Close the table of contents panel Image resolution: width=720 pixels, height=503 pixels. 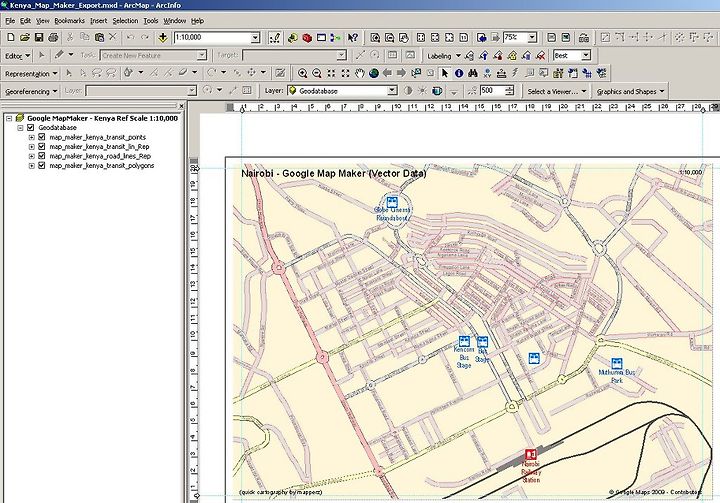tap(181, 106)
